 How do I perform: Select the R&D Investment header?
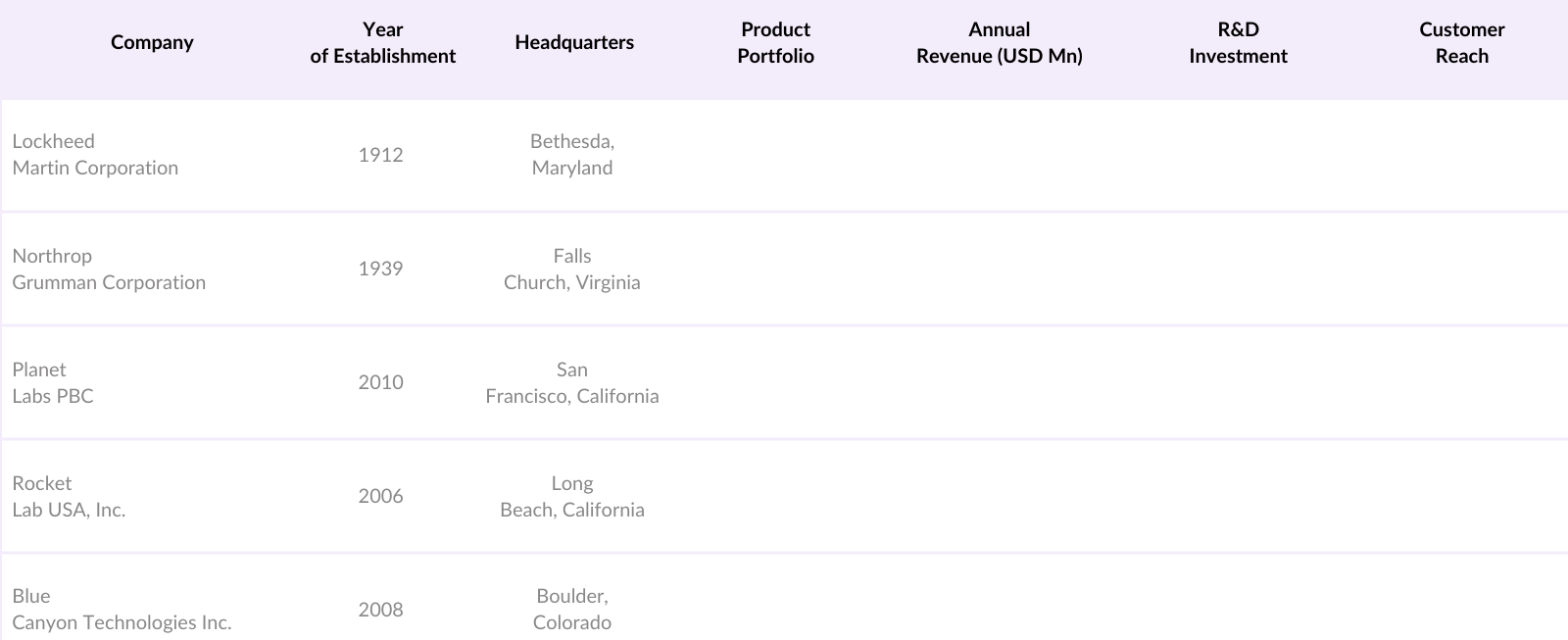(1238, 43)
